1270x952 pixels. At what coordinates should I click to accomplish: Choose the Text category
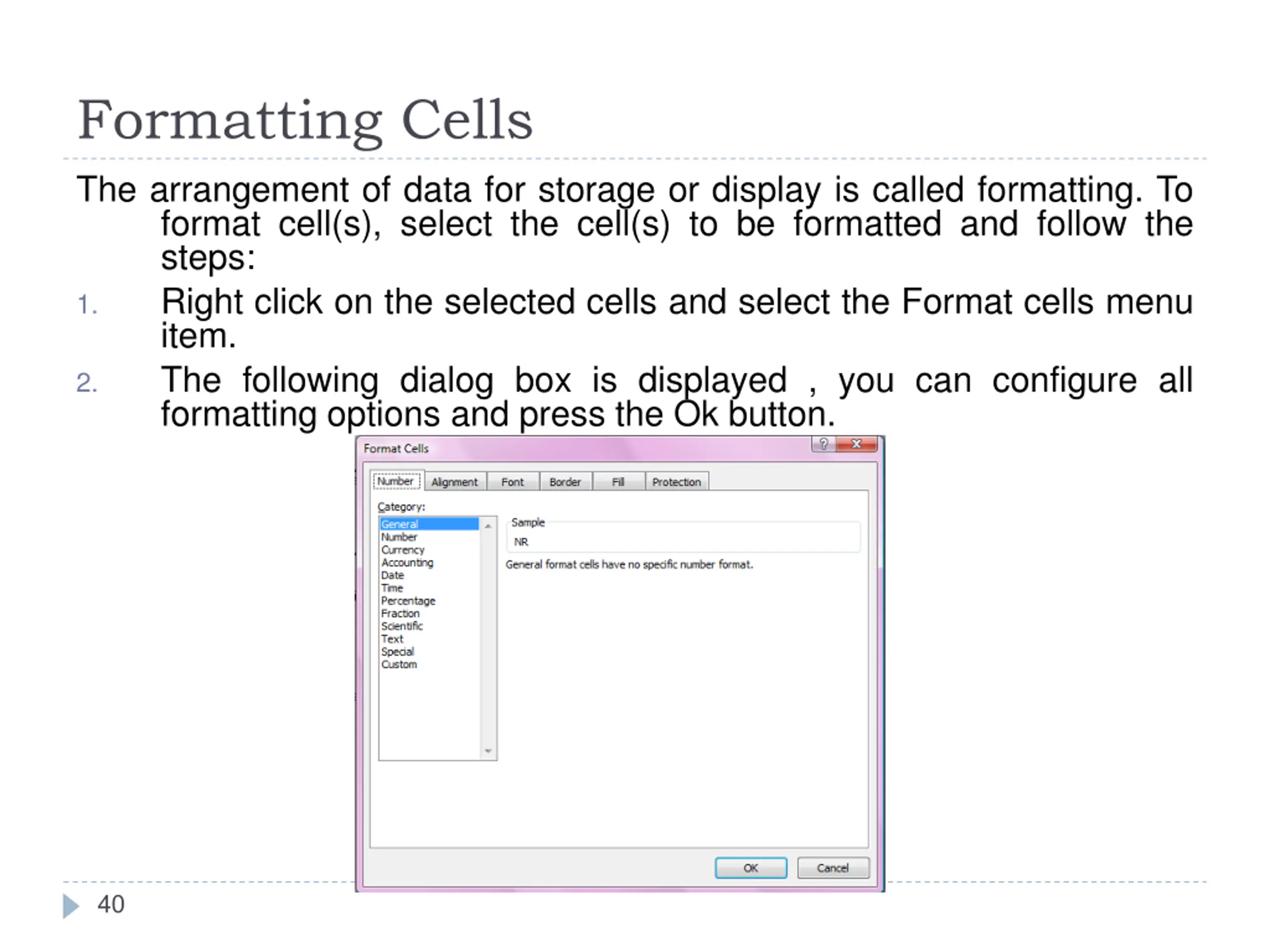(x=392, y=639)
